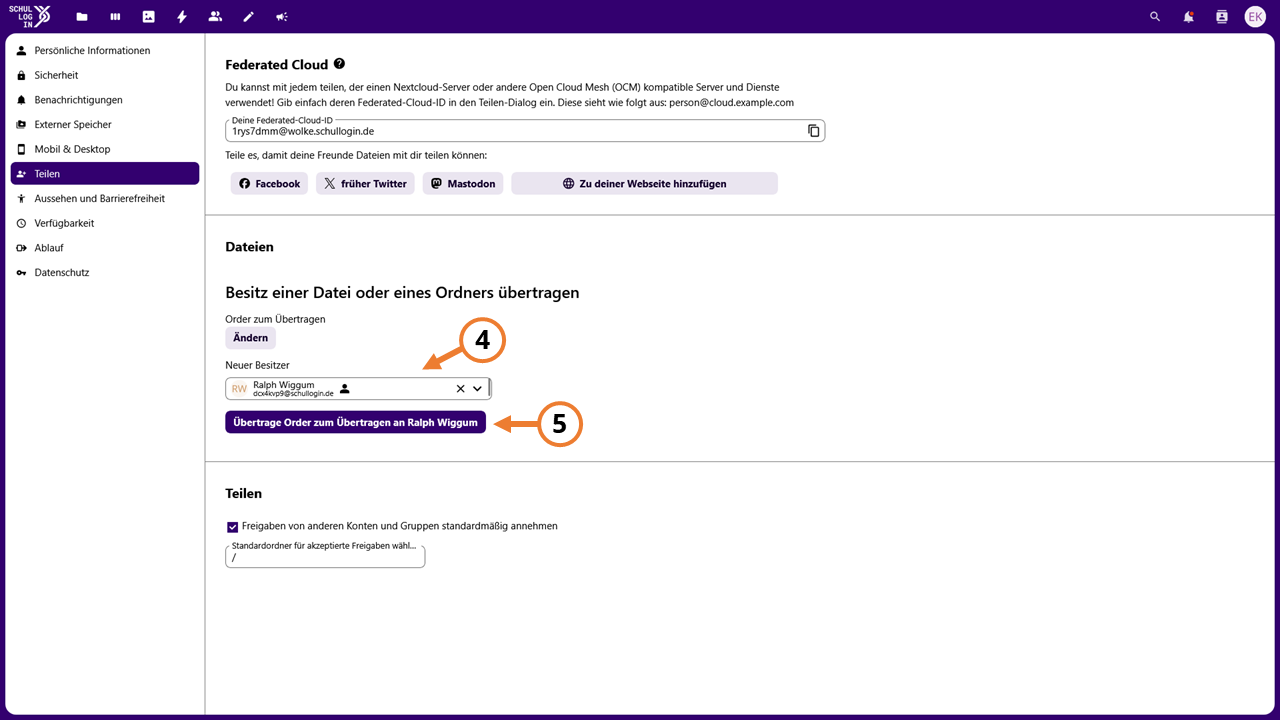This screenshot has width=1280, height=720.
Task: Copy the Federated Cloud ID with copy icon
Action: [814, 131]
